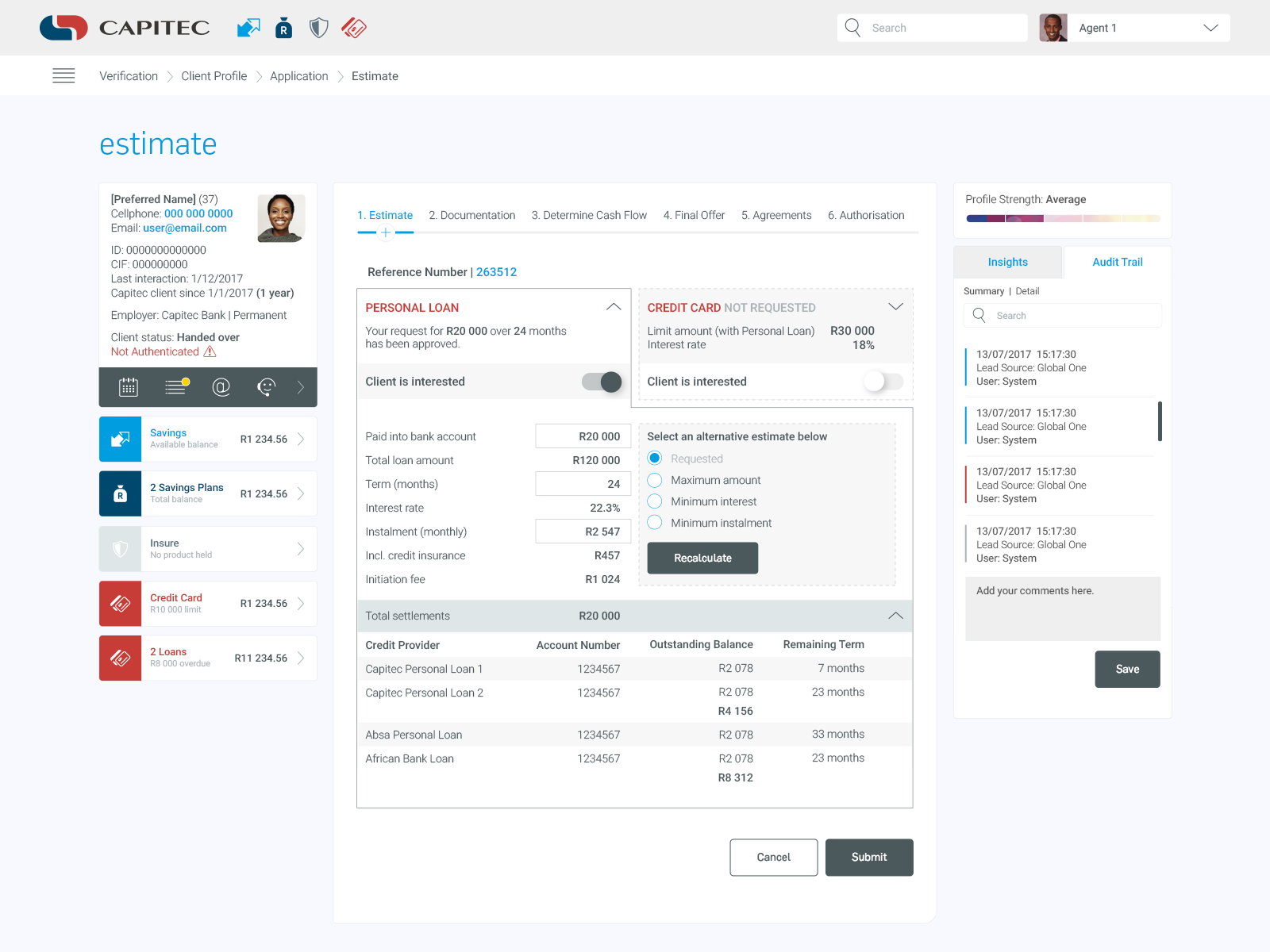Select the Requested estimate option
1270x952 pixels.
point(655,458)
